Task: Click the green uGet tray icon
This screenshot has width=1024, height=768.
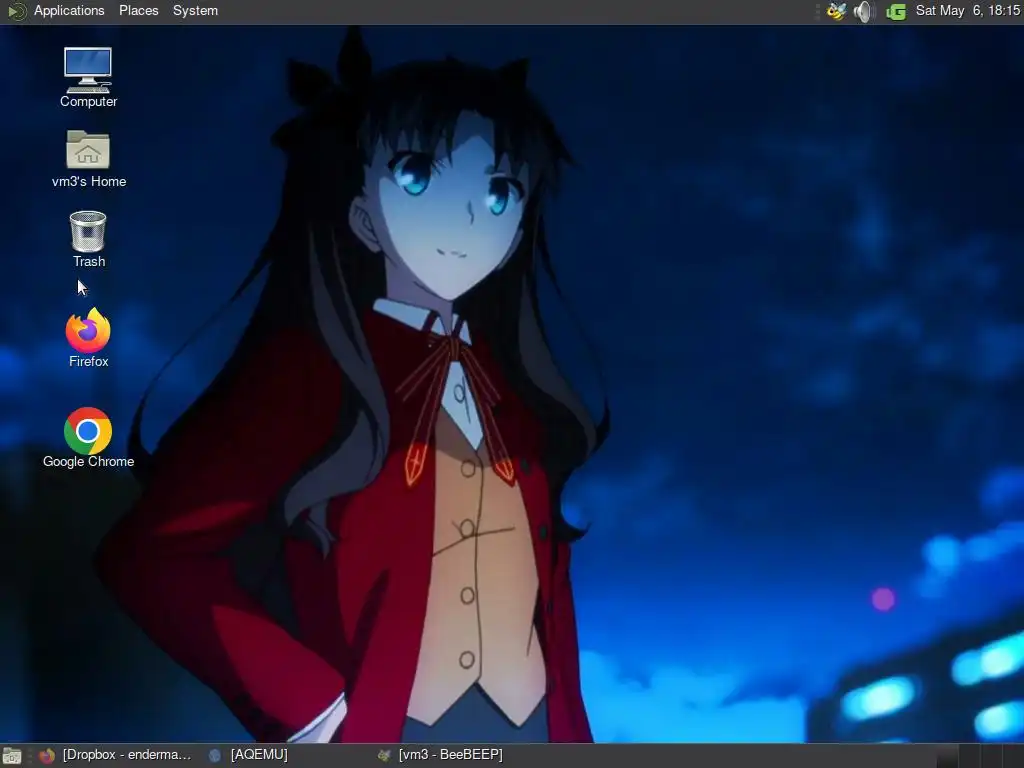Action: pyautogui.click(x=896, y=11)
